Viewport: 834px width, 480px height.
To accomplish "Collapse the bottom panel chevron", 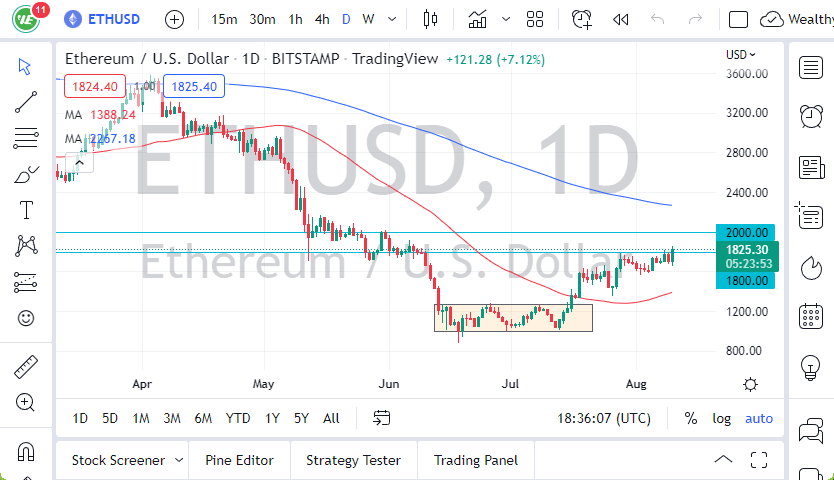I will click(723, 460).
